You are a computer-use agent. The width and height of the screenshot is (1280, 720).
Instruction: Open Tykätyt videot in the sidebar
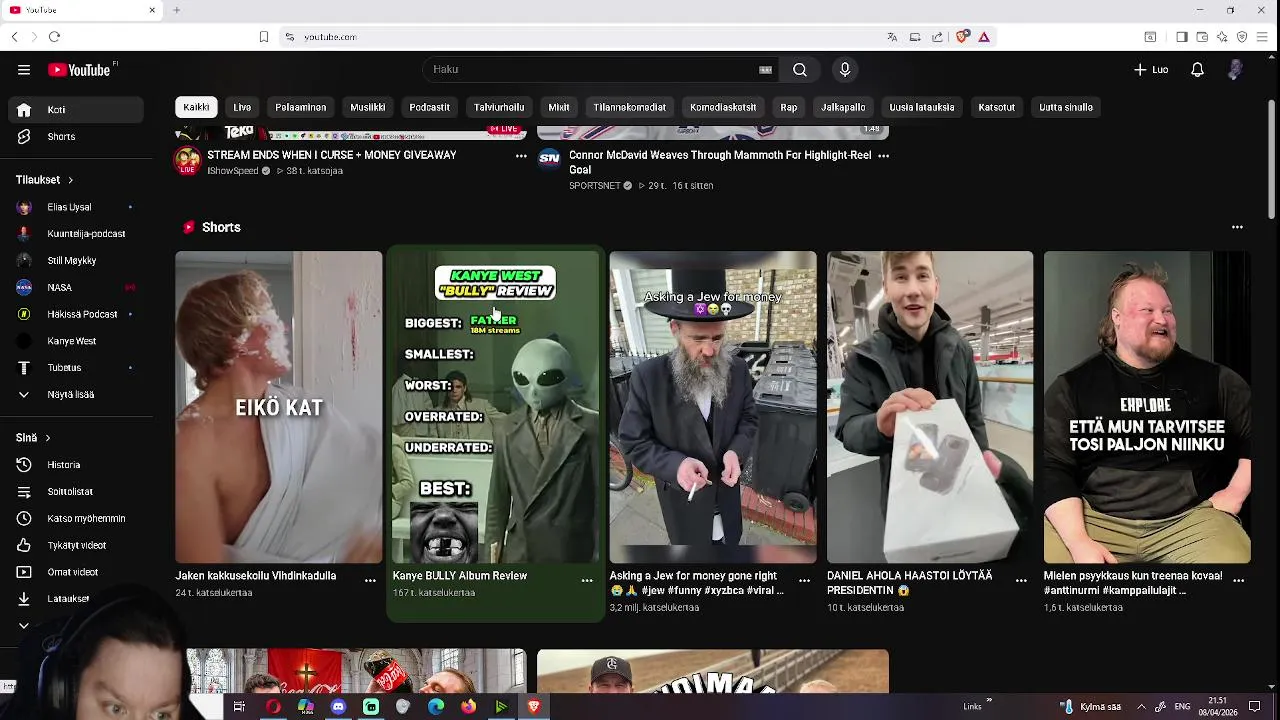[x=76, y=546]
